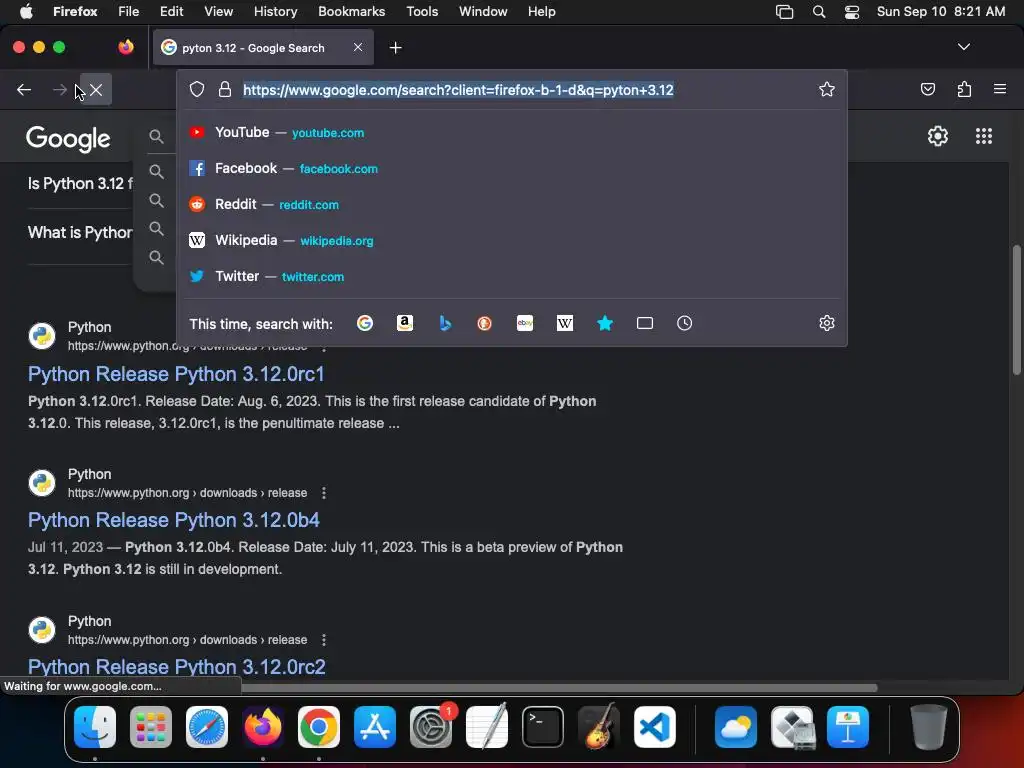Search this time with Wikipedia icon
1024x768 pixels.
pos(565,323)
